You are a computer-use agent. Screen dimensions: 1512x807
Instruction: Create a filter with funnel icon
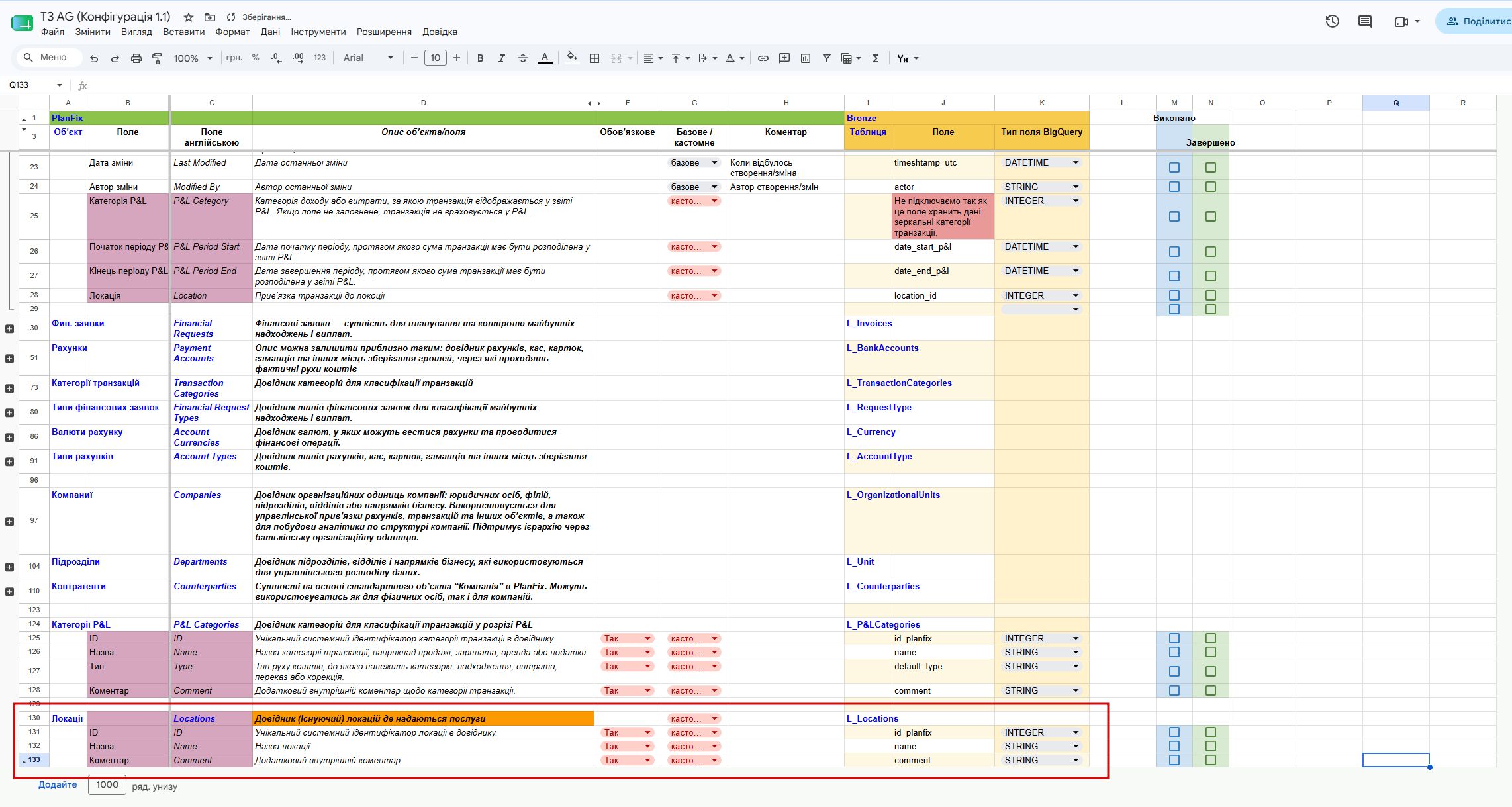pos(826,58)
